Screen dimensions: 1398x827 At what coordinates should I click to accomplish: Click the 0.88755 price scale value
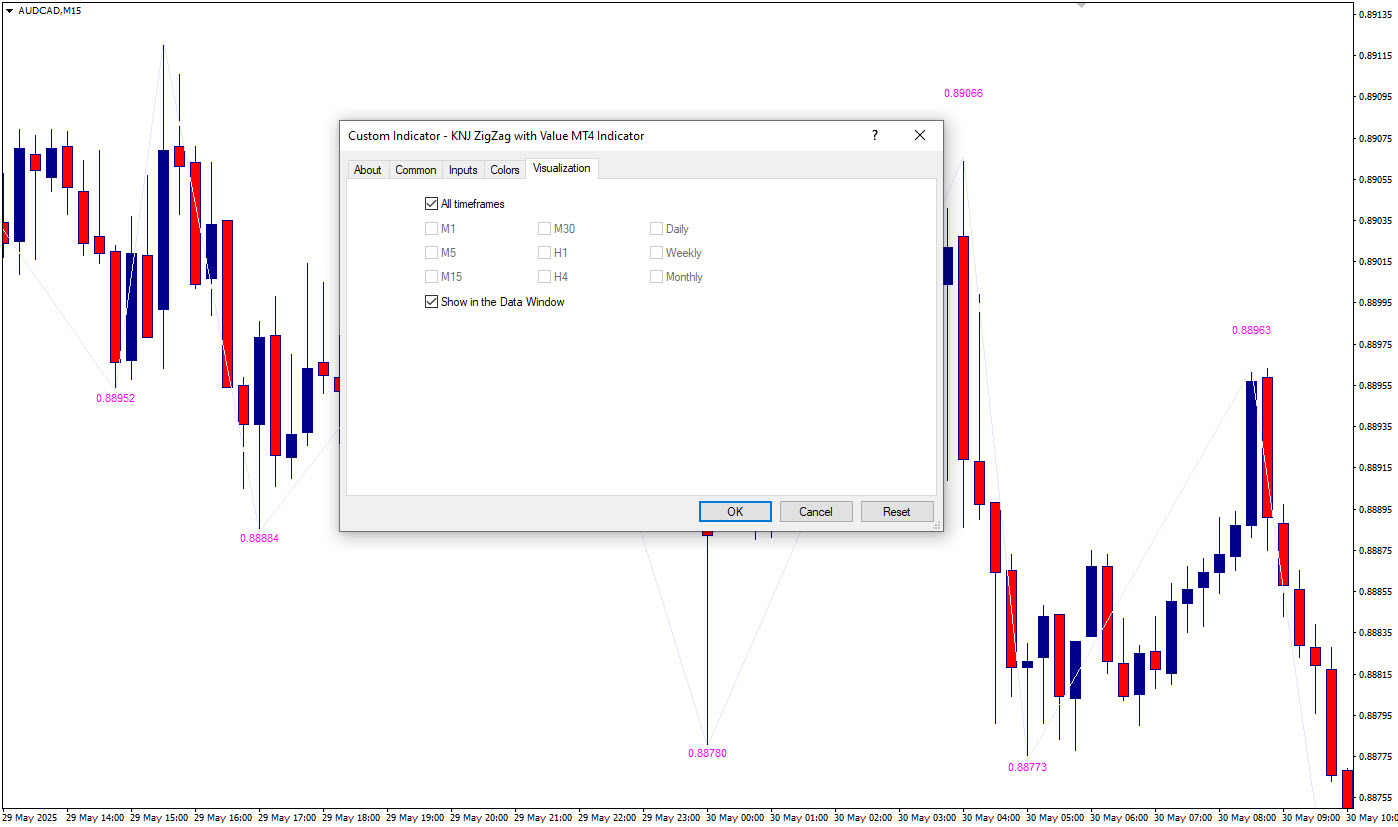pyautogui.click(x=1375, y=798)
